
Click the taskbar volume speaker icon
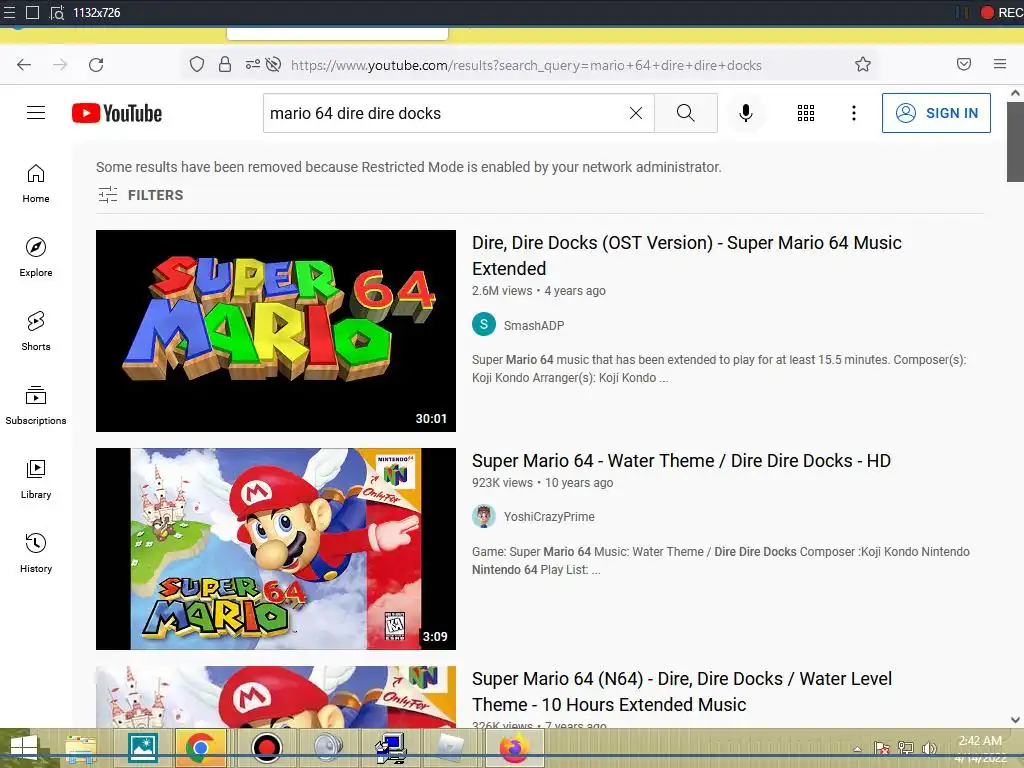(929, 748)
